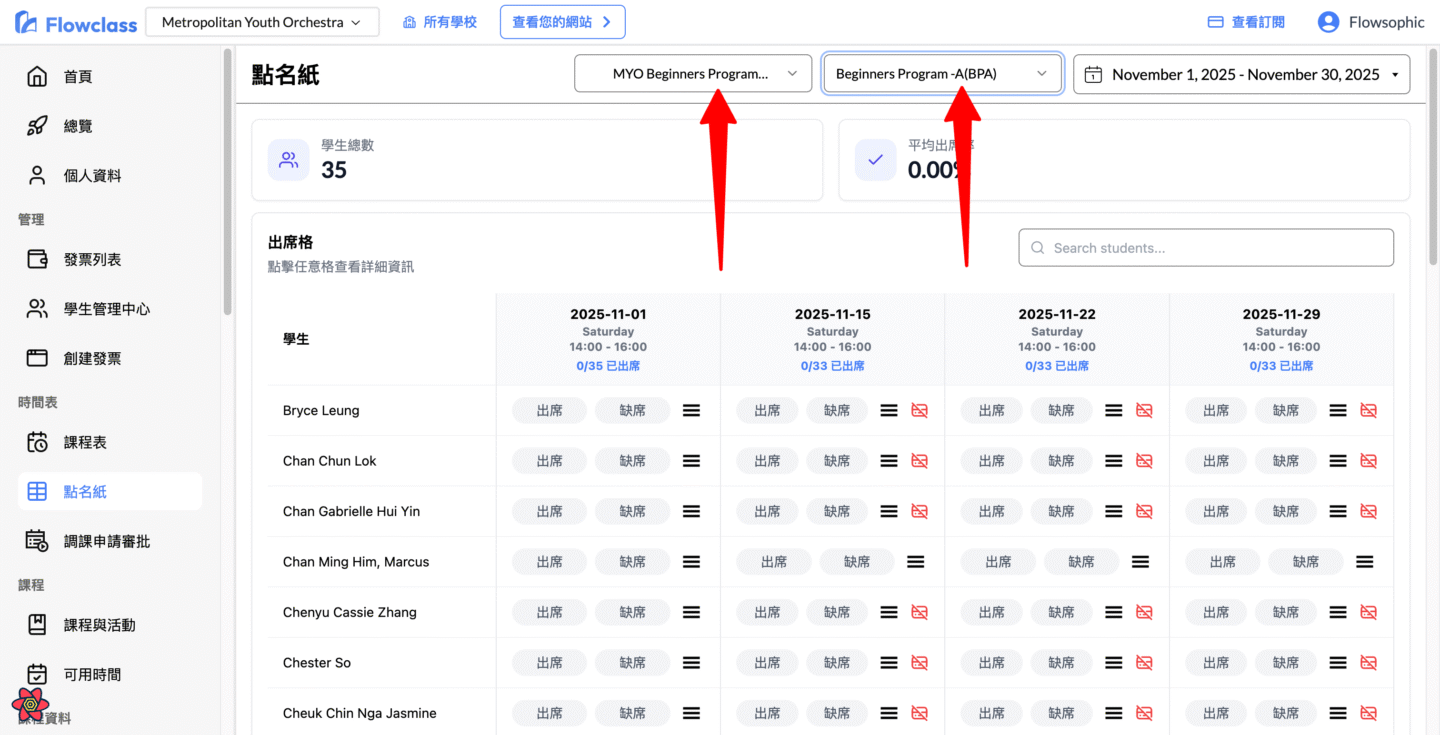This screenshot has height=735, width=1440.
Task: Expand the MYO Beginners Program dropdown
Action: click(x=693, y=74)
